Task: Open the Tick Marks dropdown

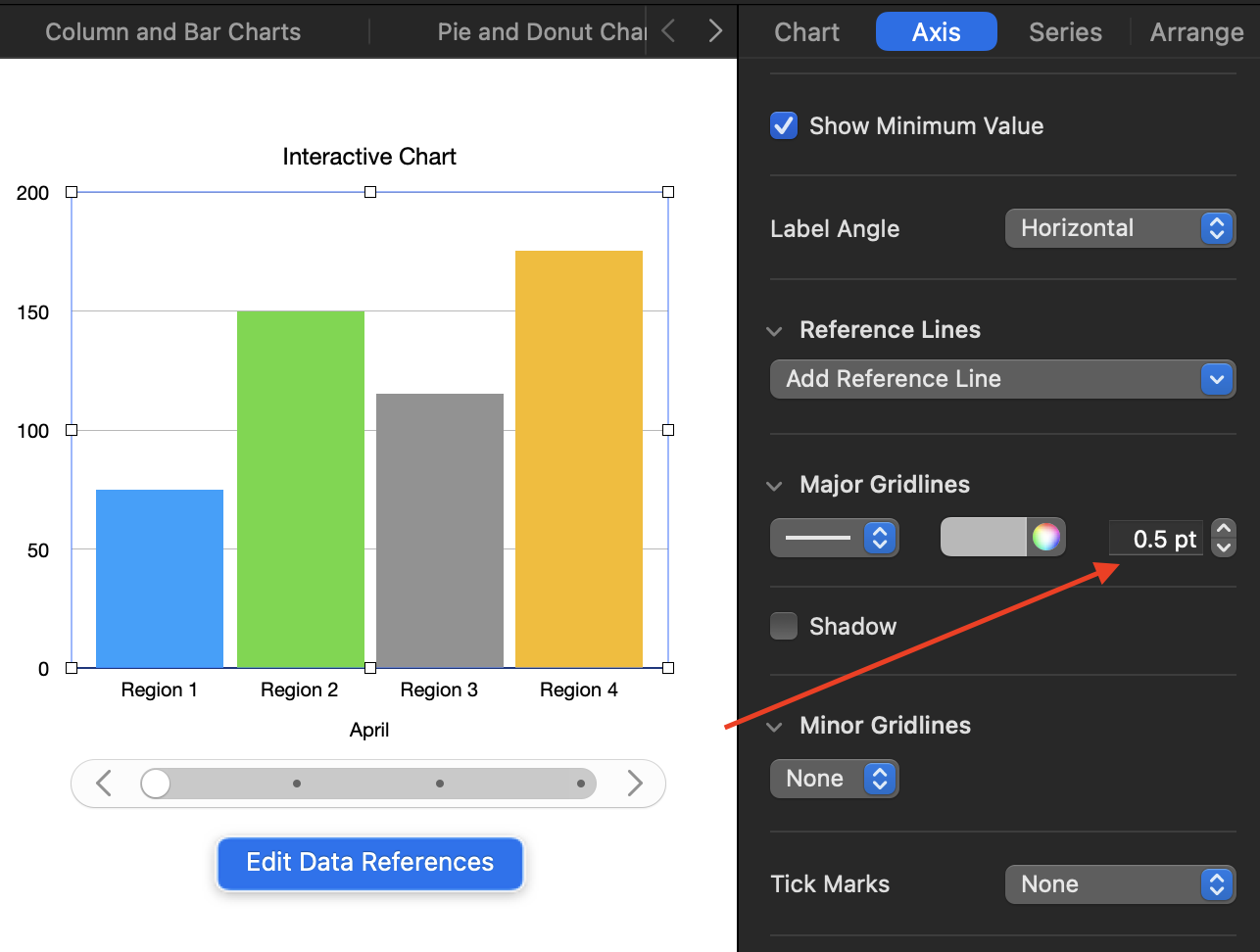Action: (x=1120, y=884)
